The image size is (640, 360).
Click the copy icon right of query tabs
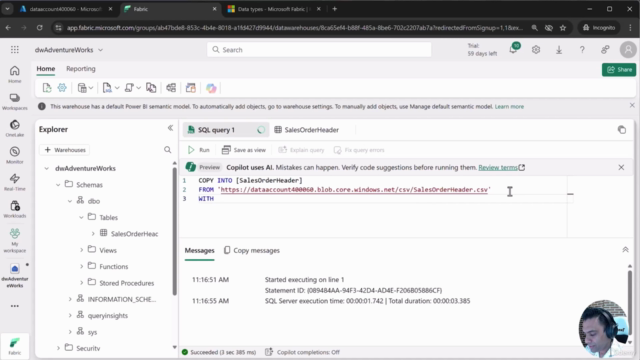tap(622, 130)
